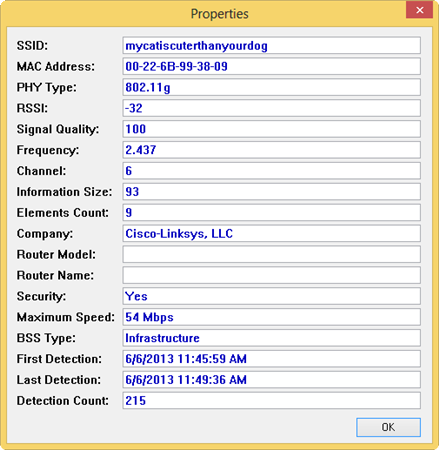Select the Maximum Speed field
439x450 pixels.
coord(271,317)
